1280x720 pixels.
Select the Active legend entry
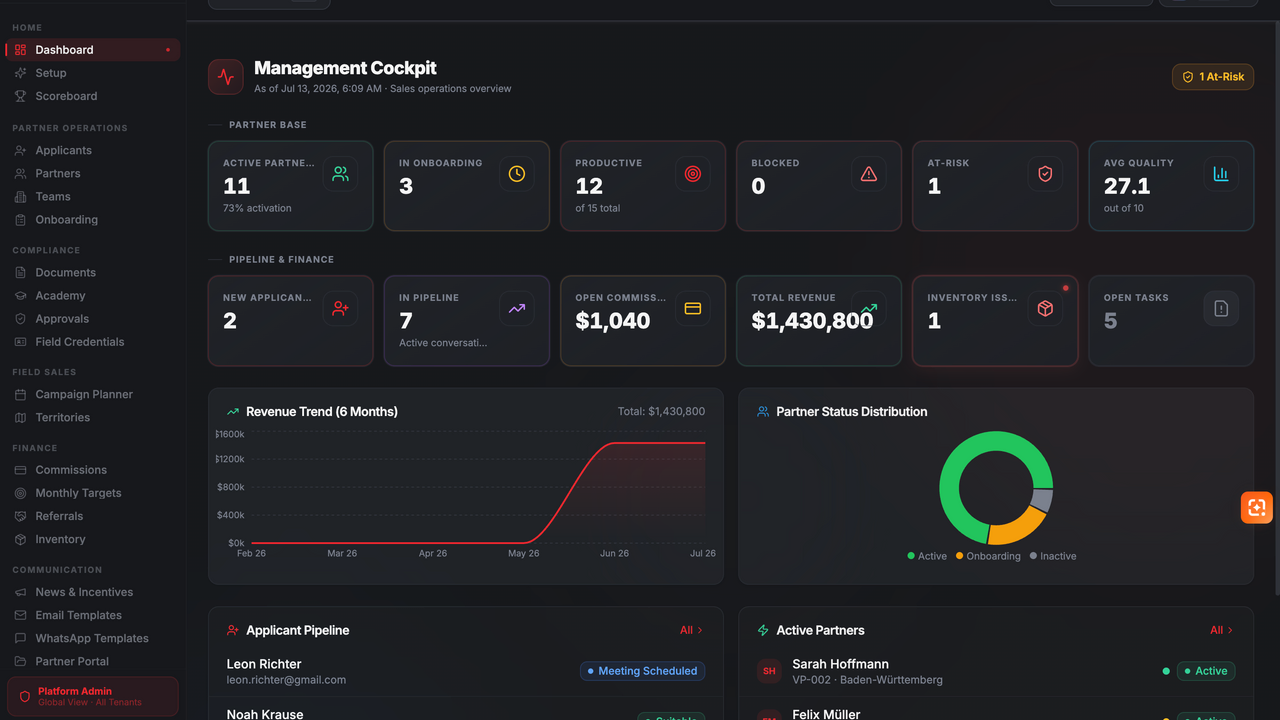coord(927,556)
